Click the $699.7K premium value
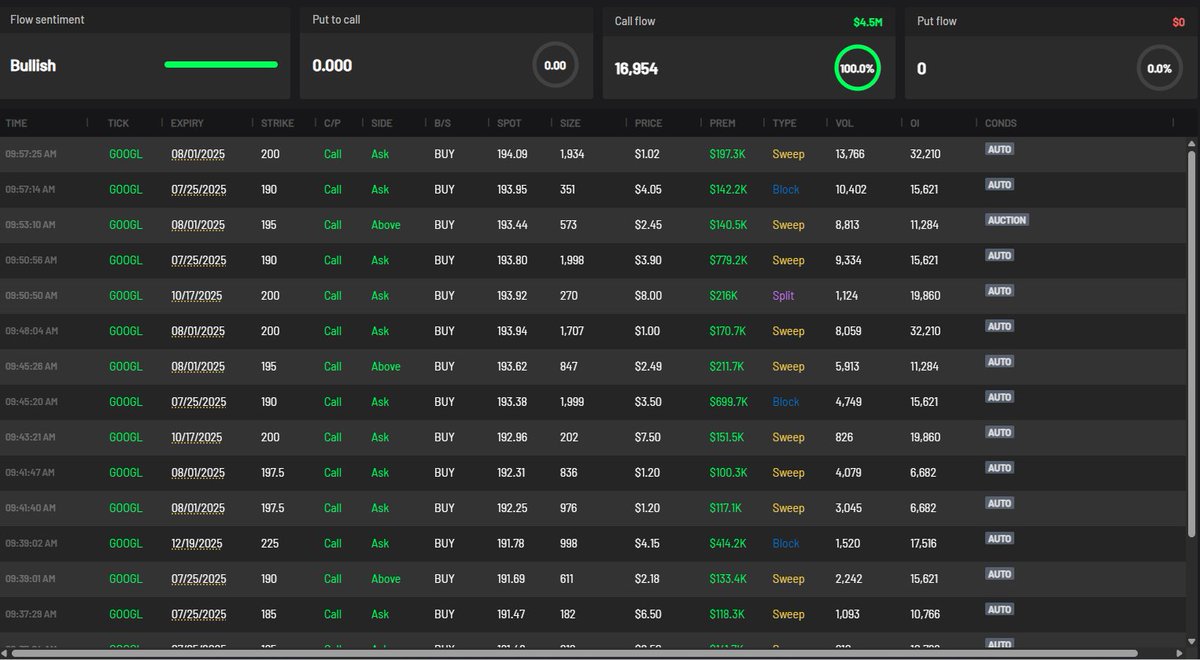The image size is (1200, 660). point(729,402)
